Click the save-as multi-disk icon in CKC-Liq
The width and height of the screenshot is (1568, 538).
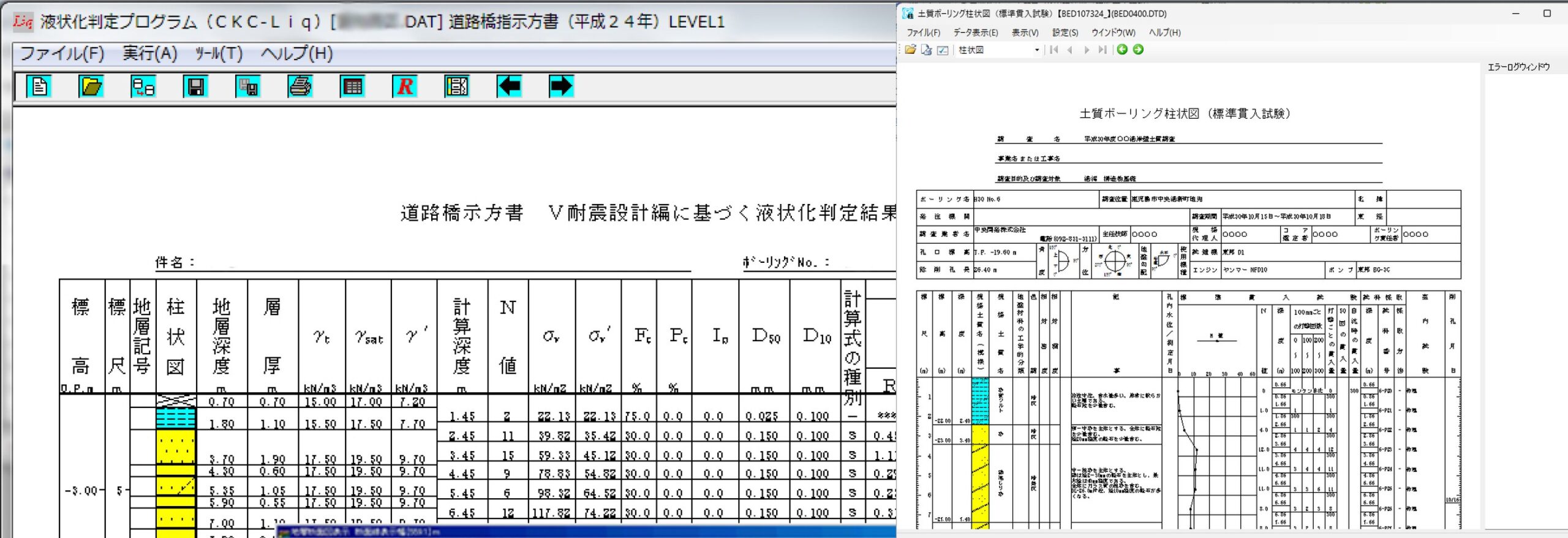[x=248, y=86]
